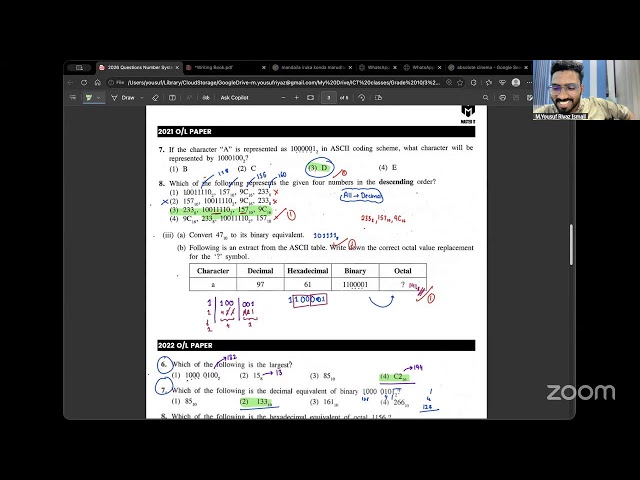Screen dimensions: 640x480
Task: Open the highlighter color dropdown arrow
Action: (98, 98)
